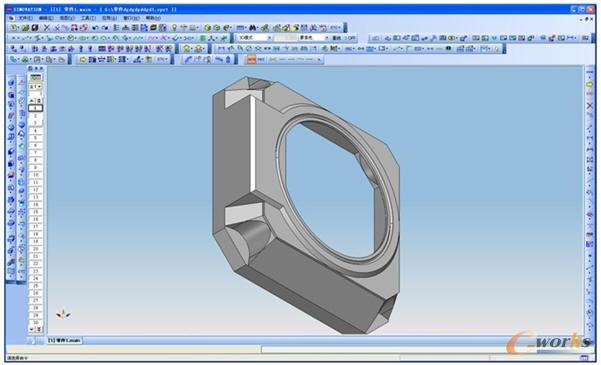Click the undo arrow icon

coord(95,28)
